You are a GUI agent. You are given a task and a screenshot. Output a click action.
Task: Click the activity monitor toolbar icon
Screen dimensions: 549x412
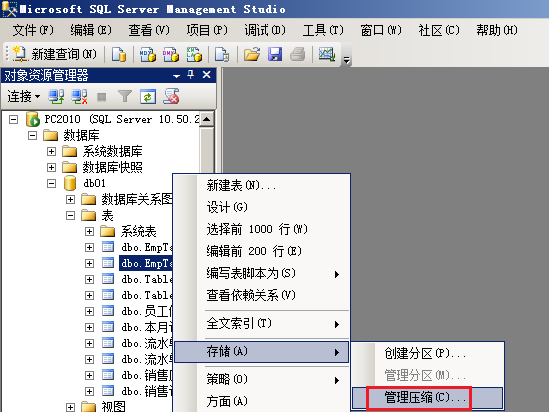coord(327,54)
